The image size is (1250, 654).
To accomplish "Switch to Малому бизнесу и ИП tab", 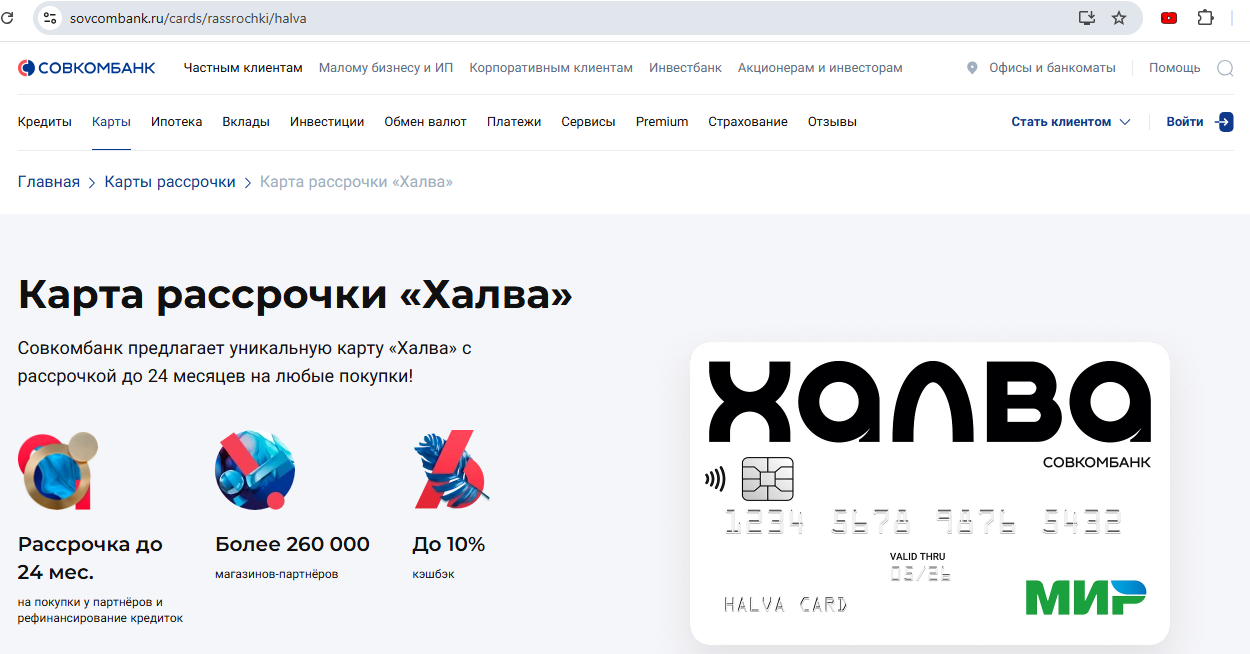I will click(x=385, y=68).
